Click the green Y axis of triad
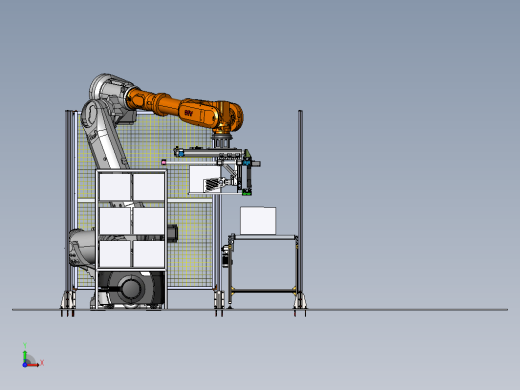 [x=25, y=357]
